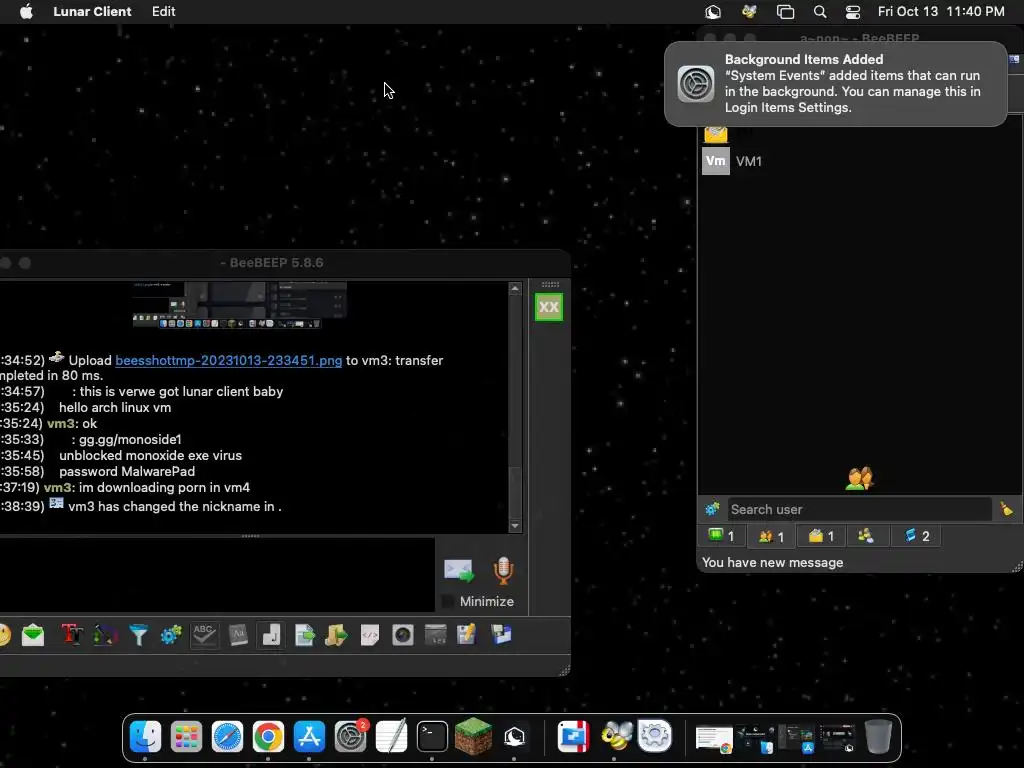The image size is (1024, 768).
Task: Click the green XX user avatar
Action: click(x=549, y=307)
